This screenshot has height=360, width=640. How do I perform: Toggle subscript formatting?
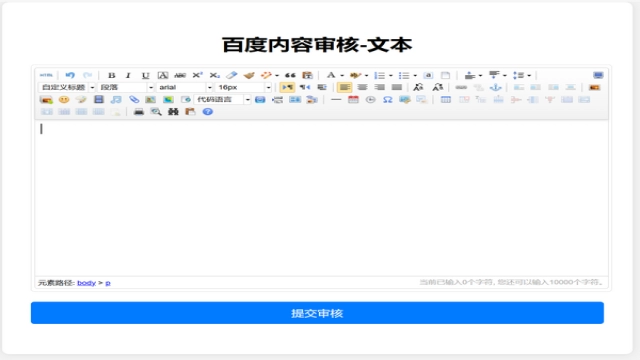point(215,75)
